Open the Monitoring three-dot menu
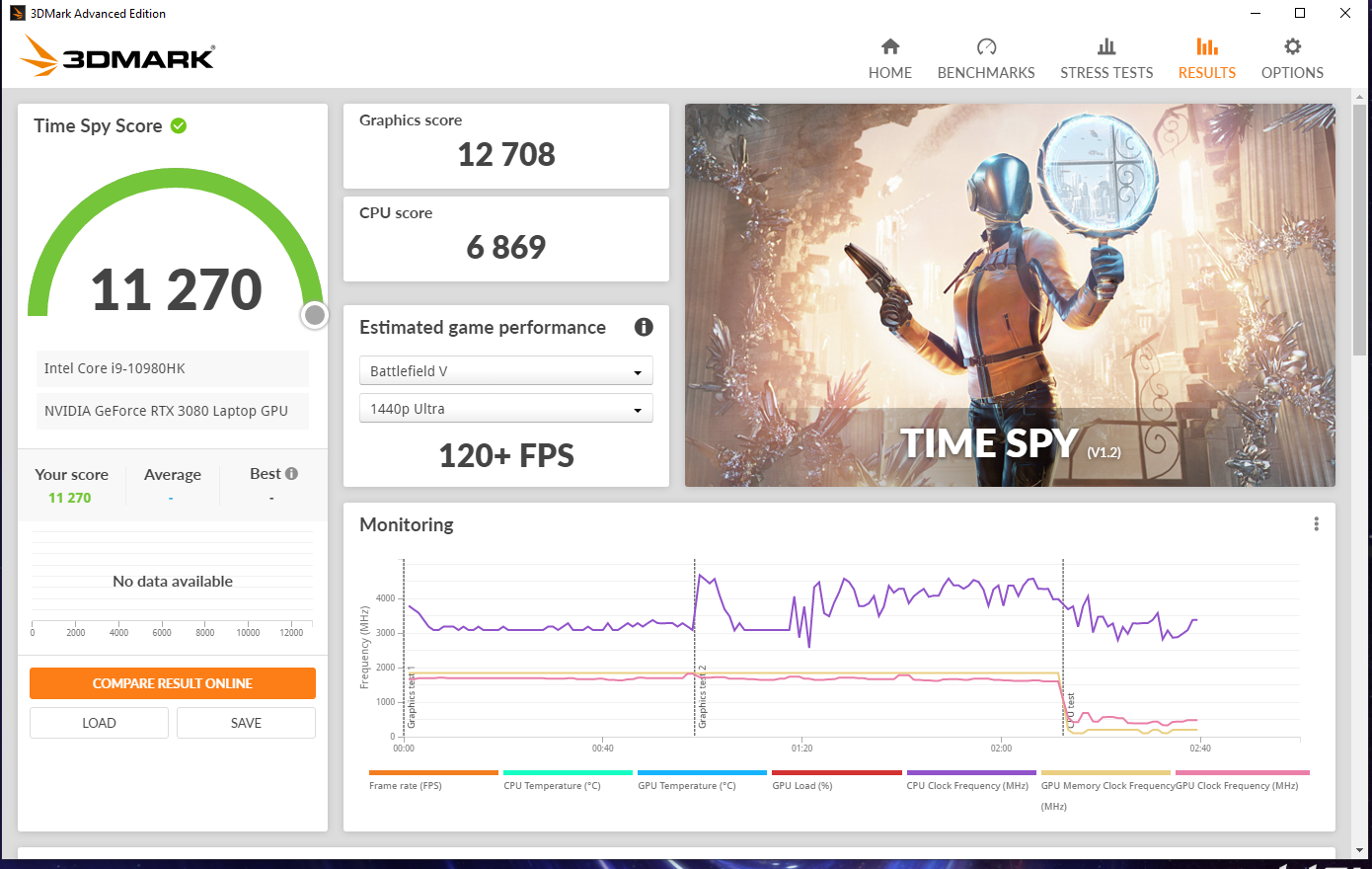Viewport: 1372px width, 869px height. (x=1316, y=524)
